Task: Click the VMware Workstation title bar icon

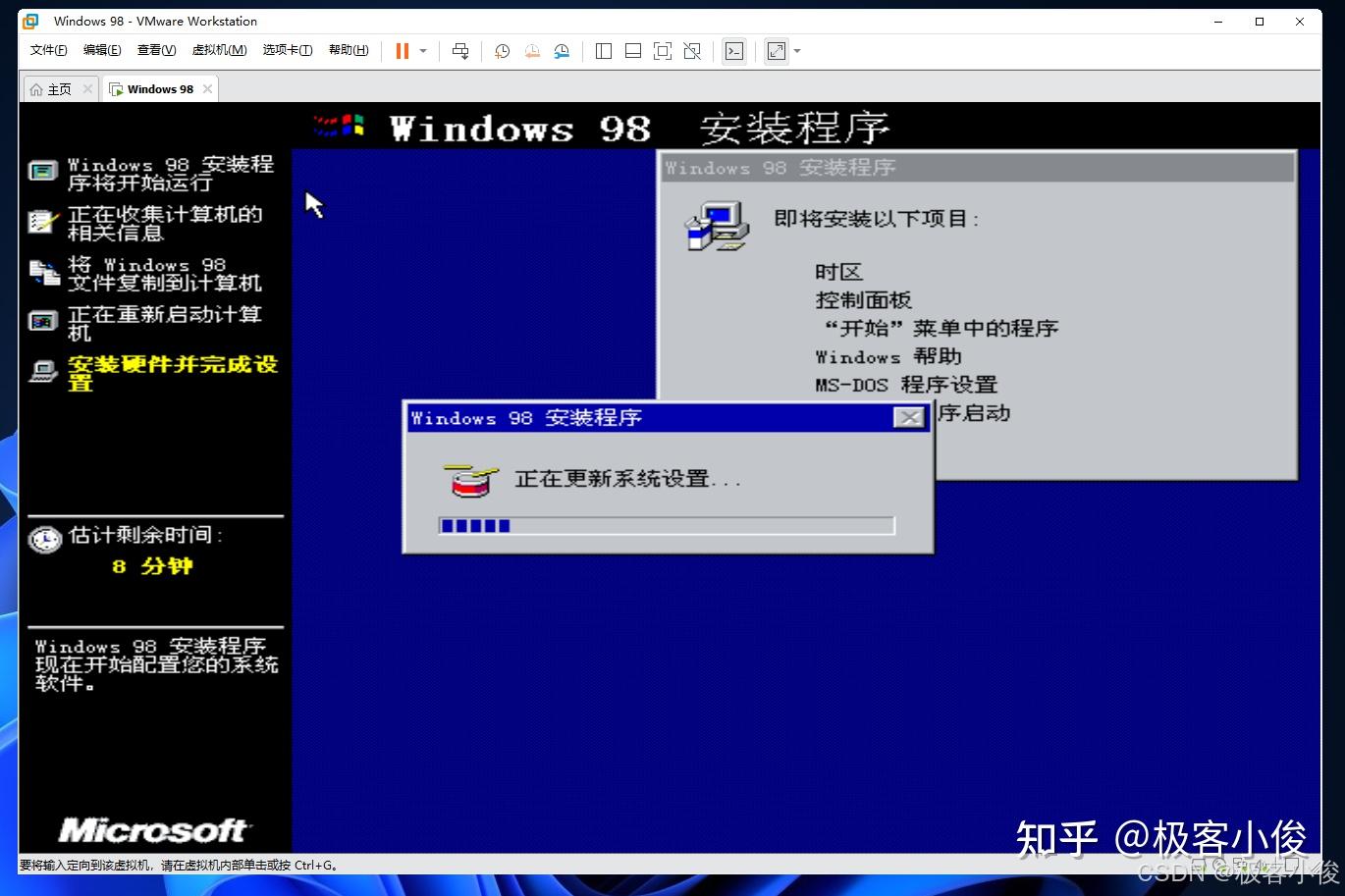Action: (x=30, y=21)
